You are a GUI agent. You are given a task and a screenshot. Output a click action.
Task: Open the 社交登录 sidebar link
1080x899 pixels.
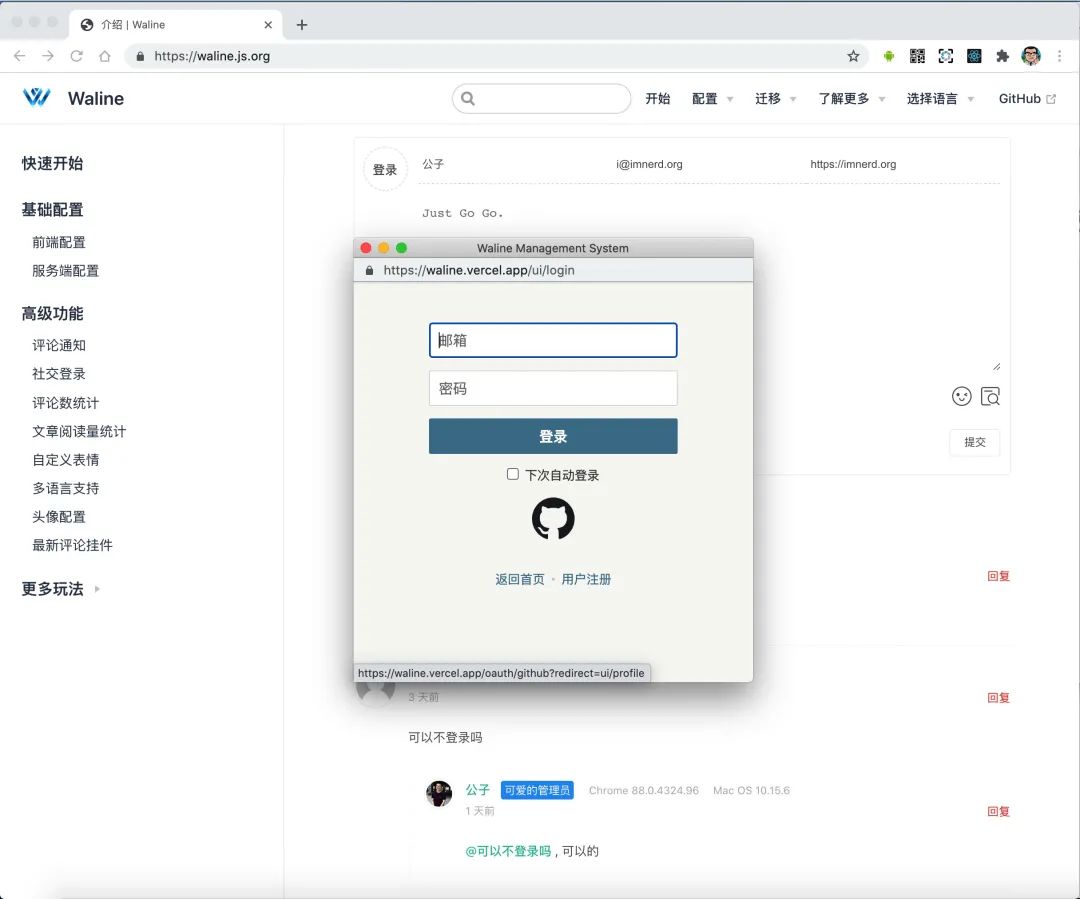pos(59,374)
